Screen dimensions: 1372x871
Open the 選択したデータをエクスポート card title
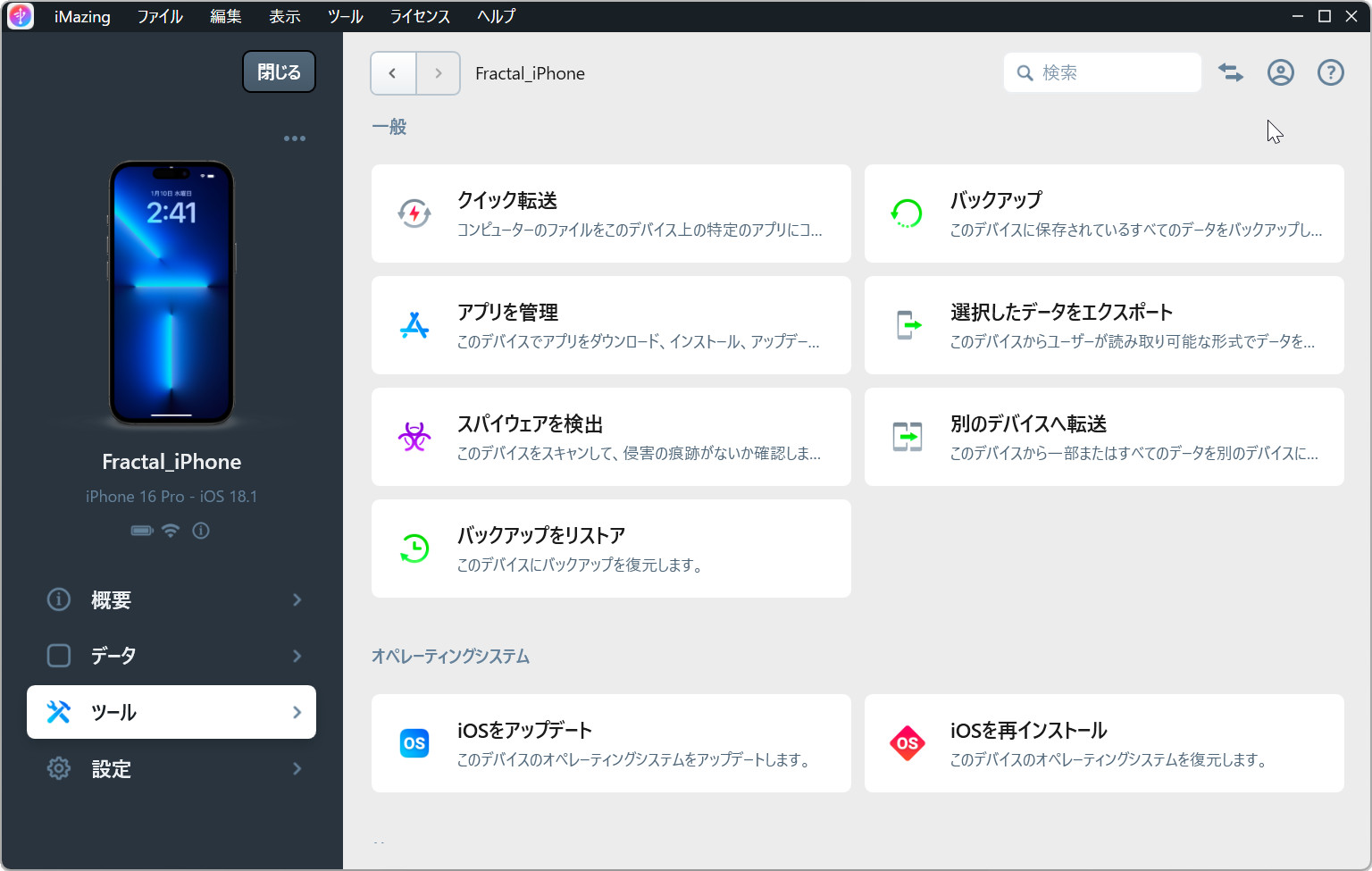point(1061,312)
